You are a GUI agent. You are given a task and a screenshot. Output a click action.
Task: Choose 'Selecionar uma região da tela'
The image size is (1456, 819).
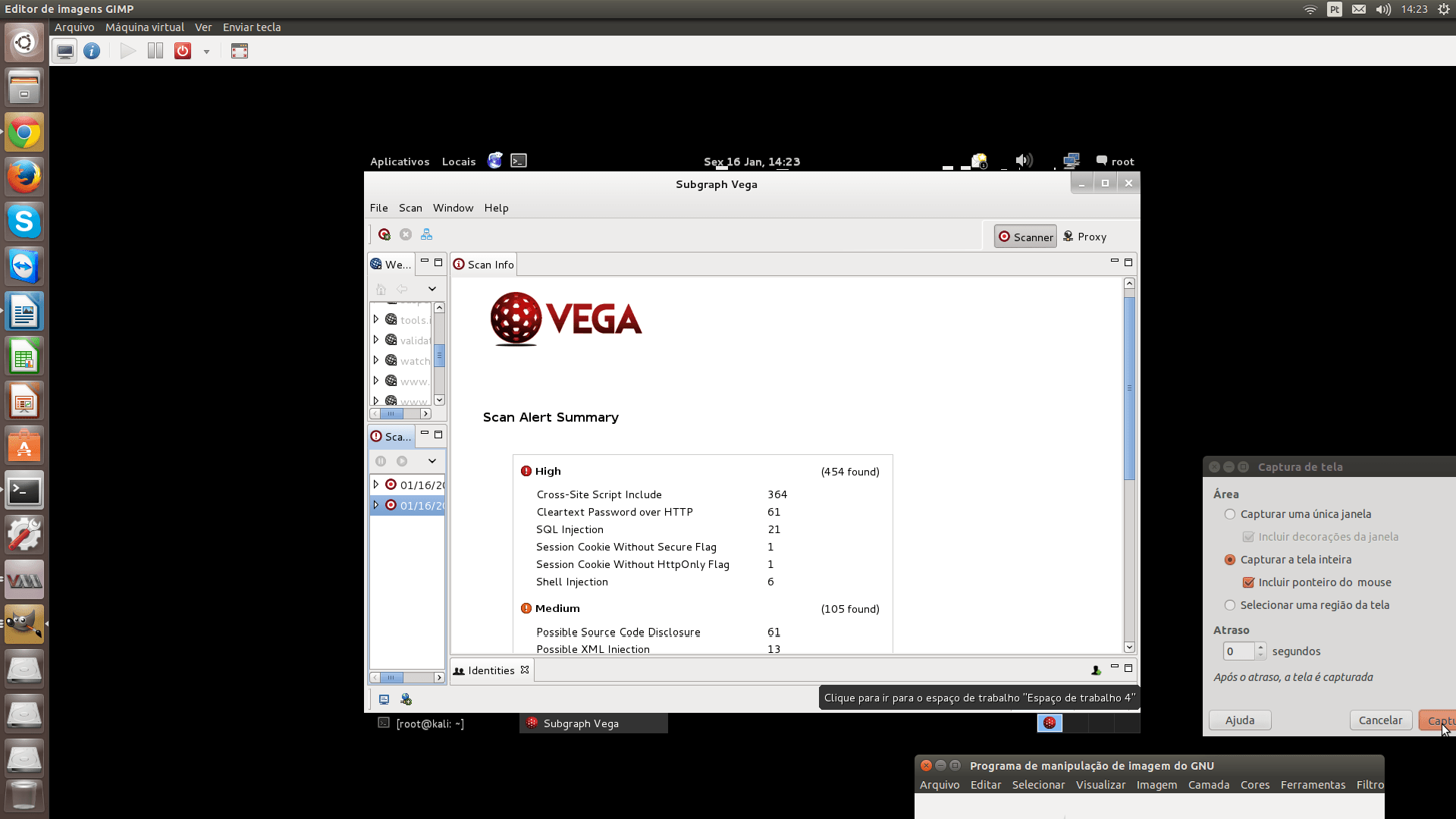[1230, 605]
